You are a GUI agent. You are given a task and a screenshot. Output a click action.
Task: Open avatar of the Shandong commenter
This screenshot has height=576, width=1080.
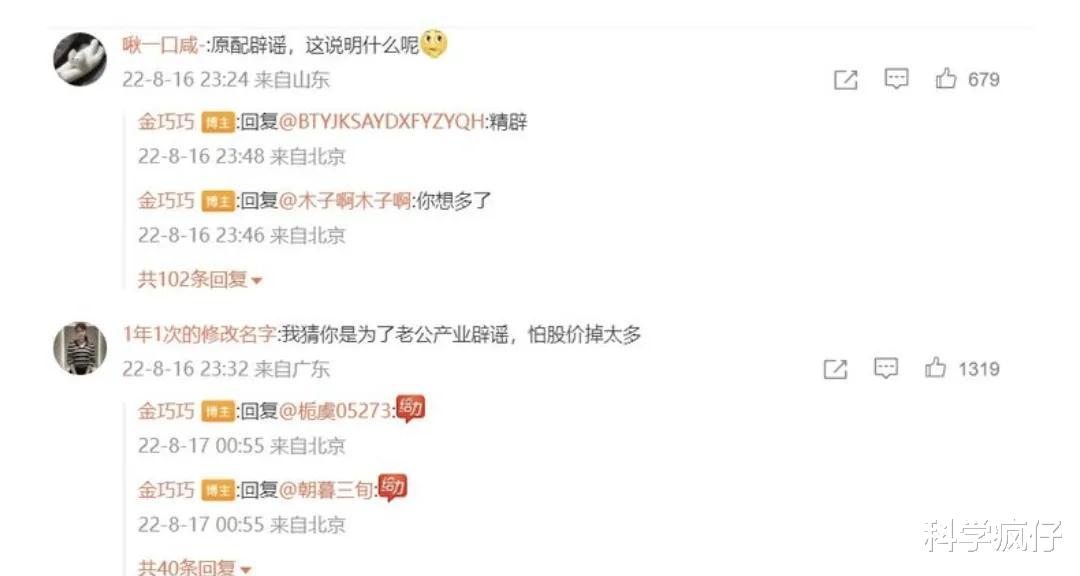(x=80, y=59)
